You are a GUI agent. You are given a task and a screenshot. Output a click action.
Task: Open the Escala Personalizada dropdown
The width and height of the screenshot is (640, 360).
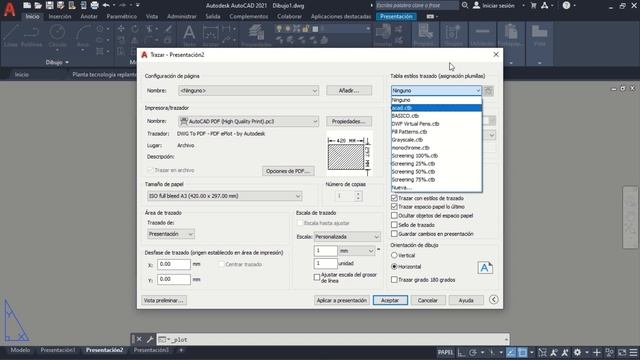click(347, 237)
